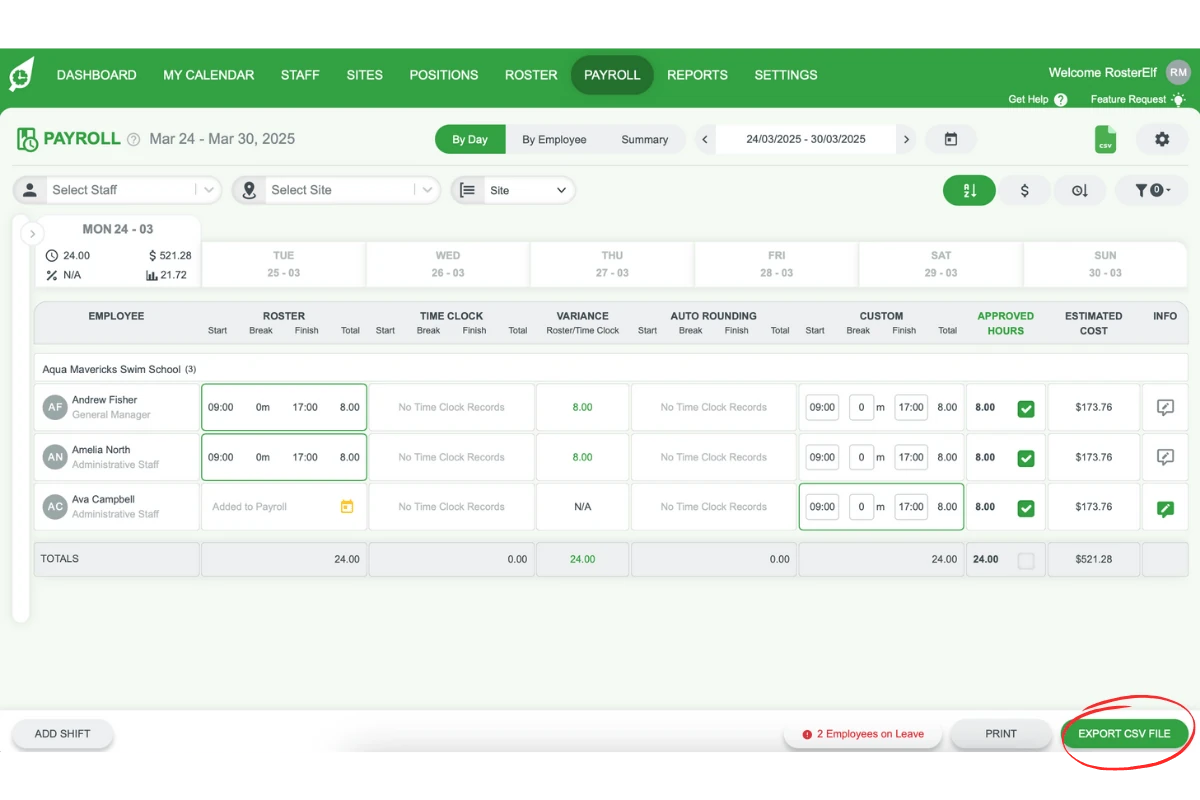Click the A-Z sort icon button

(969, 190)
